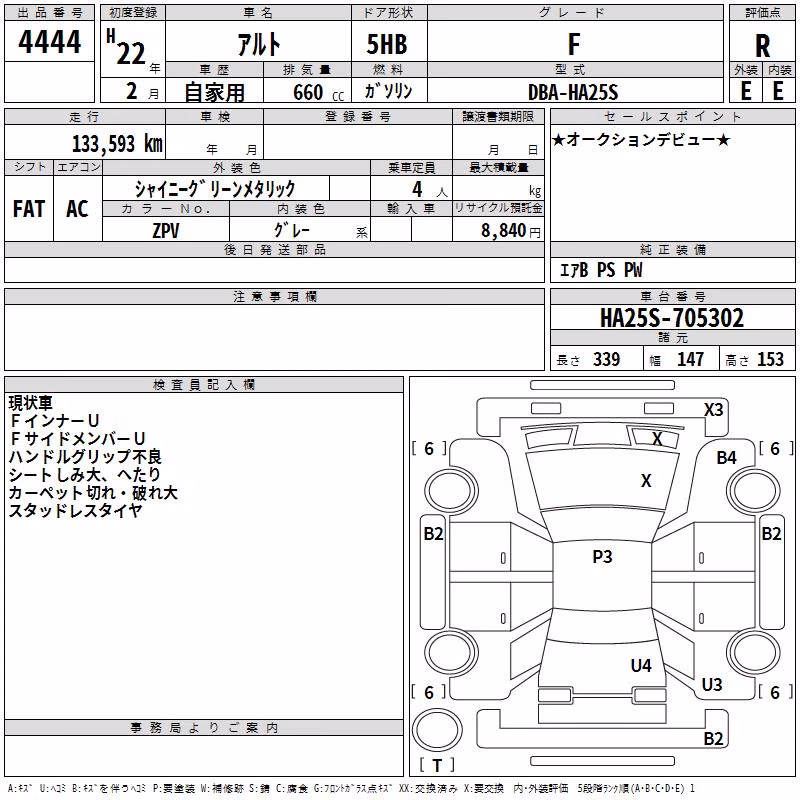Click the 検査員記入欄 header
The width and height of the screenshot is (800, 800).
click(x=204, y=385)
